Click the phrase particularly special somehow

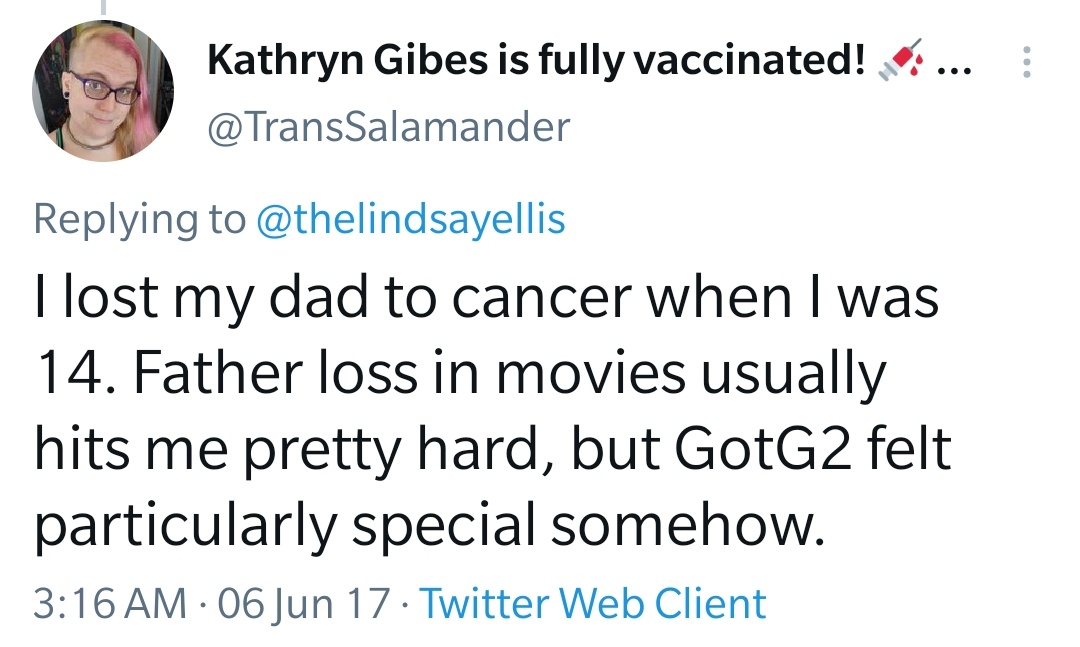click(430, 524)
